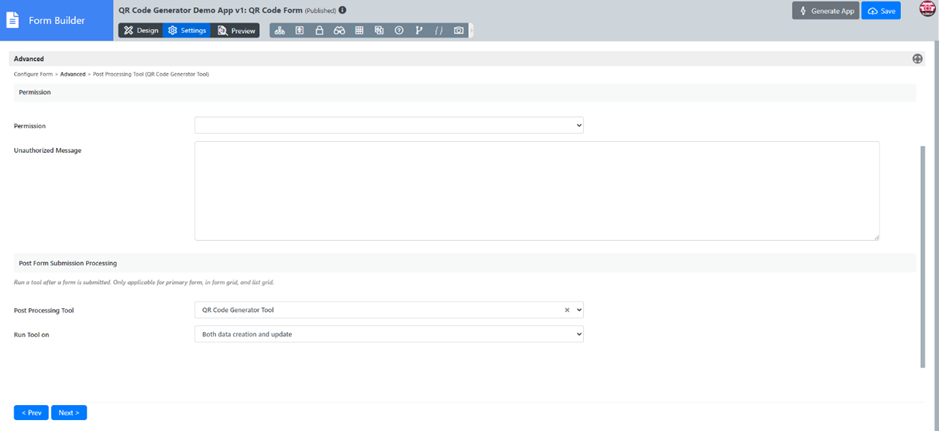Open the Run Tool on dropdown

click(388, 334)
